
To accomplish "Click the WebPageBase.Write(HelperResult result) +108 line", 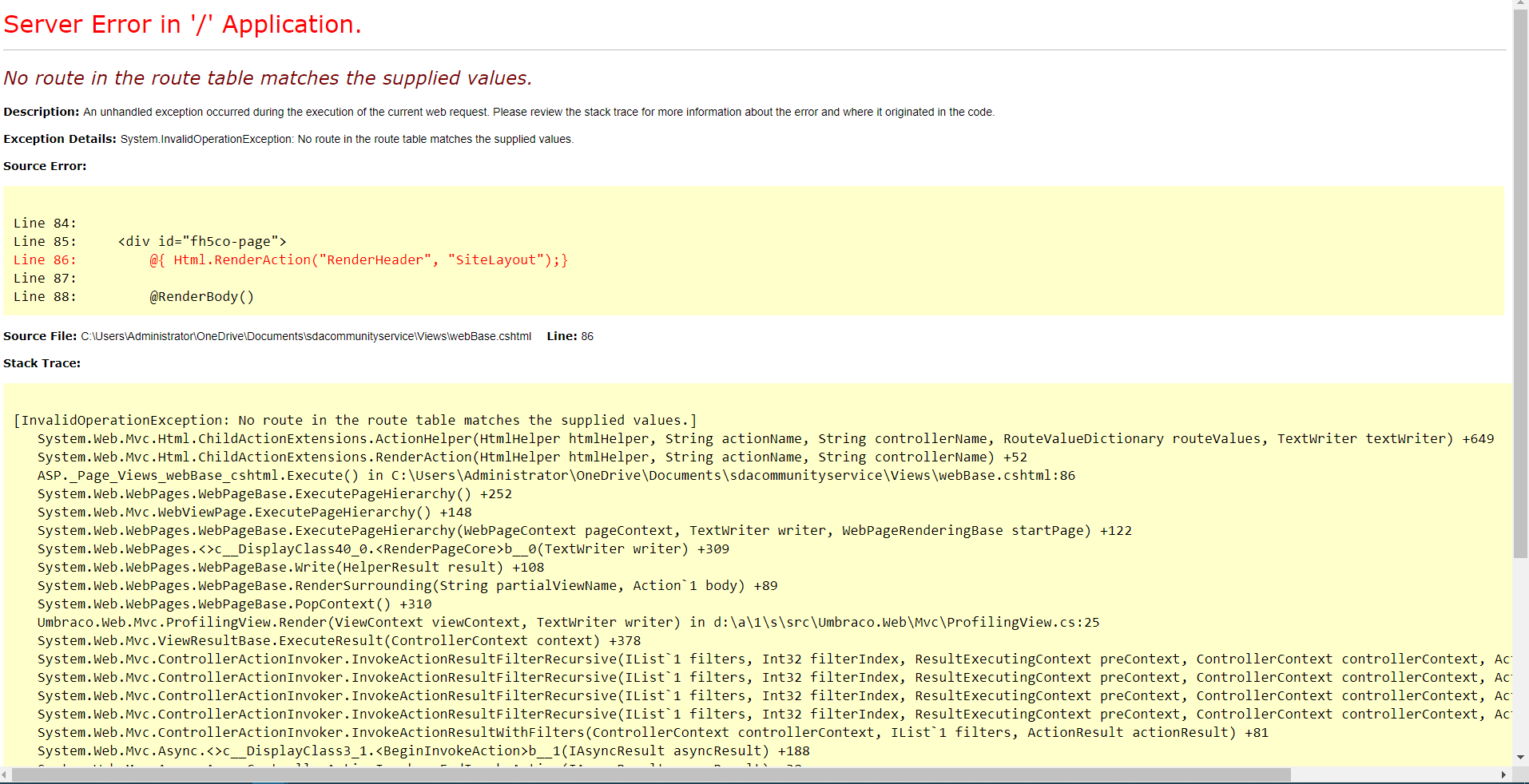I will [291, 568].
